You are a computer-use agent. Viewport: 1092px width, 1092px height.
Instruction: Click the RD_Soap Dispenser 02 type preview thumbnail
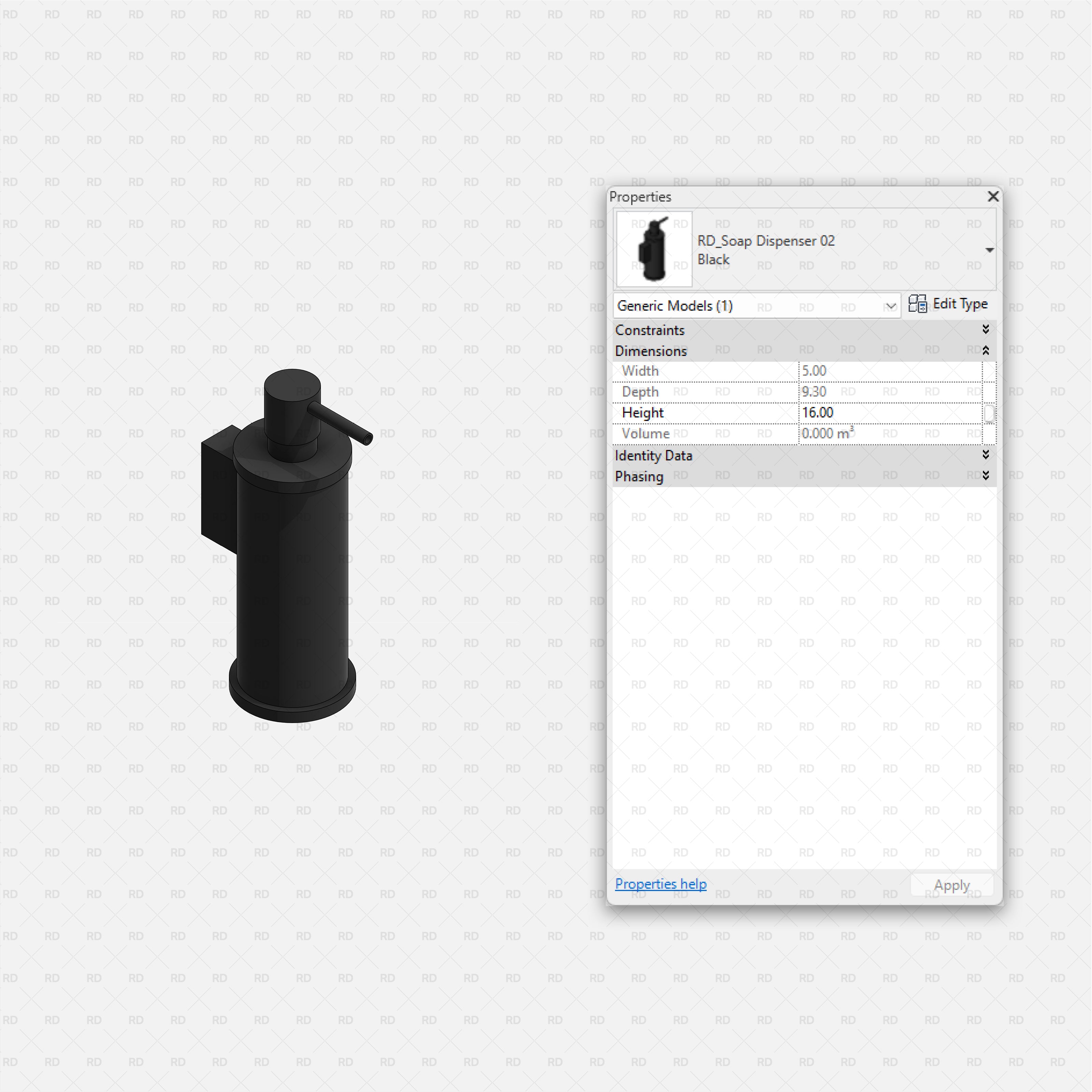tap(653, 249)
